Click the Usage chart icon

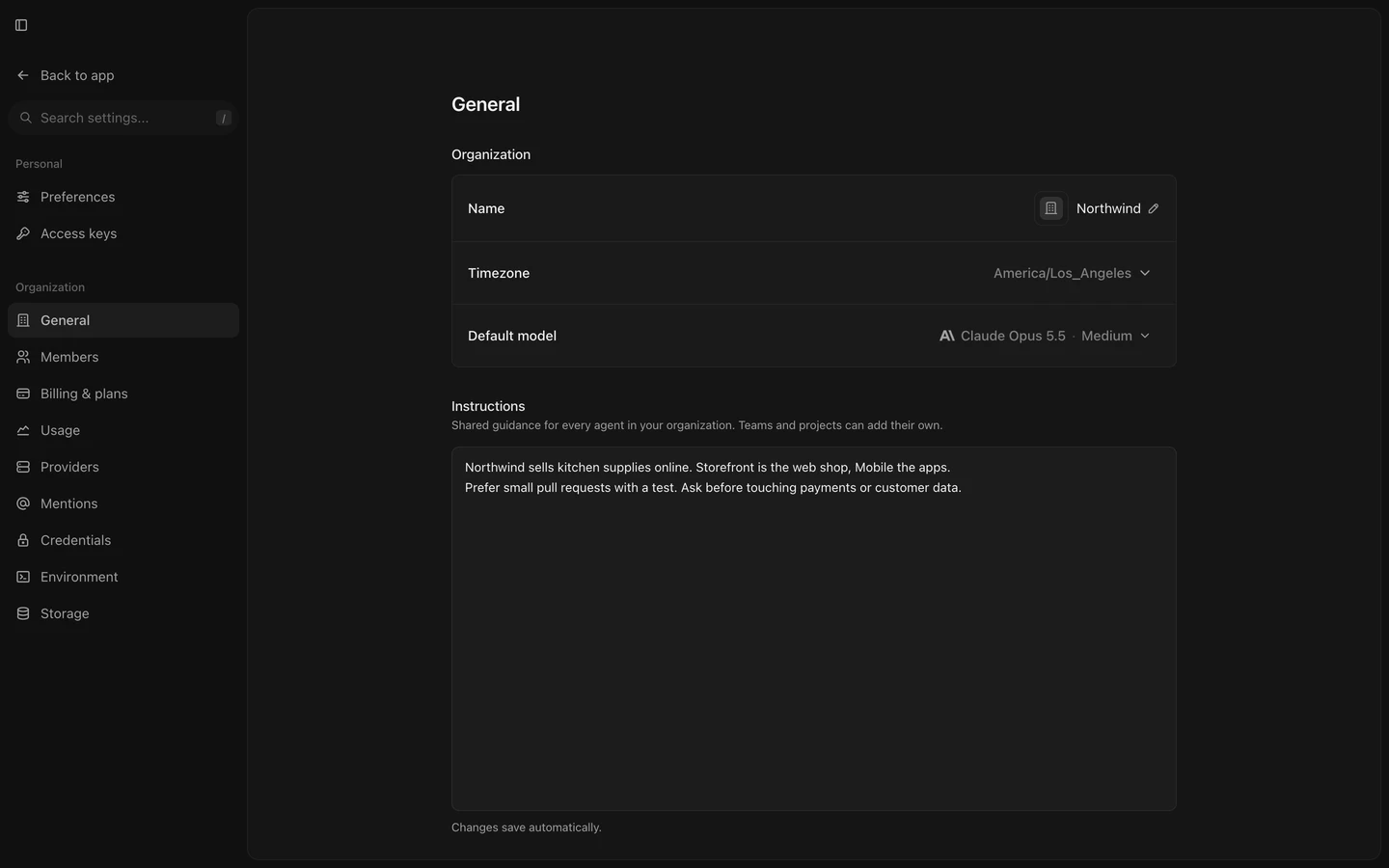[23, 430]
